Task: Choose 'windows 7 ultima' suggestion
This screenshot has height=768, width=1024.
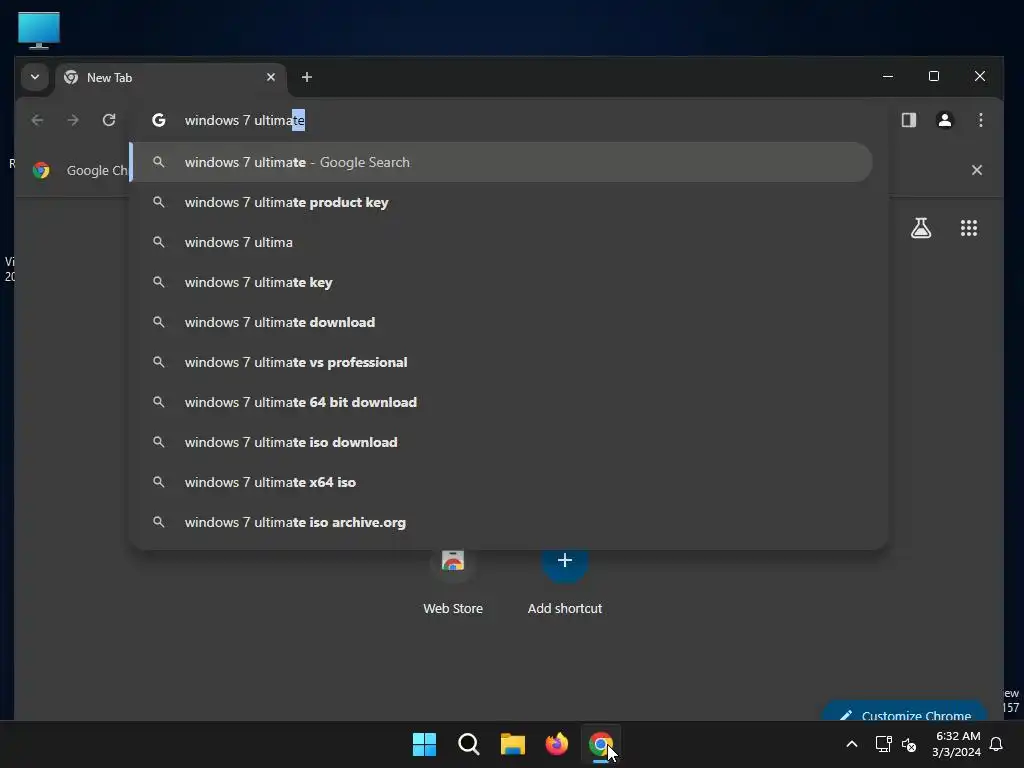Action: coord(502,242)
